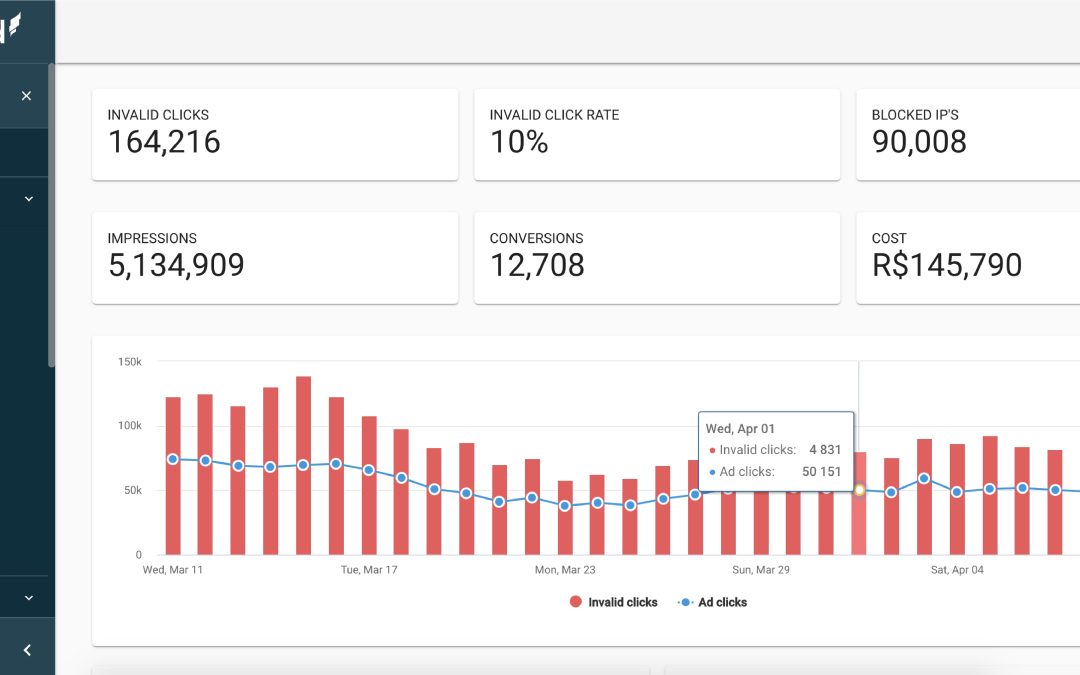Open the Invalid Click Rate 10% card
The height and width of the screenshot is (675, 1080).
point(657,134)
